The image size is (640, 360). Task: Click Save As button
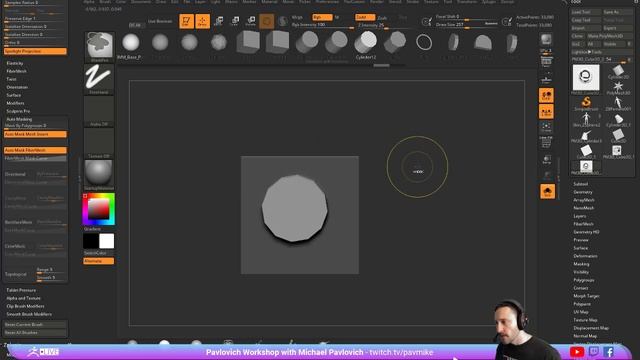pos(618,12)
